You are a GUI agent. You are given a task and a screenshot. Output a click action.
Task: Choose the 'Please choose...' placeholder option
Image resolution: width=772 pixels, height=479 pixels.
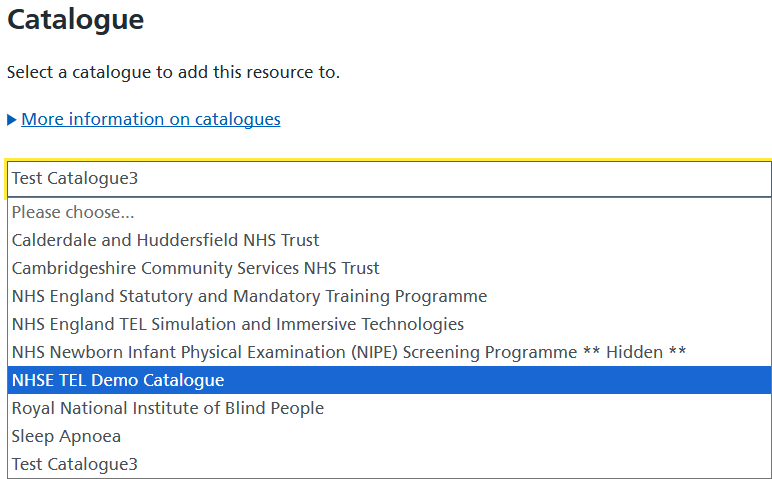tap(389, 212)
